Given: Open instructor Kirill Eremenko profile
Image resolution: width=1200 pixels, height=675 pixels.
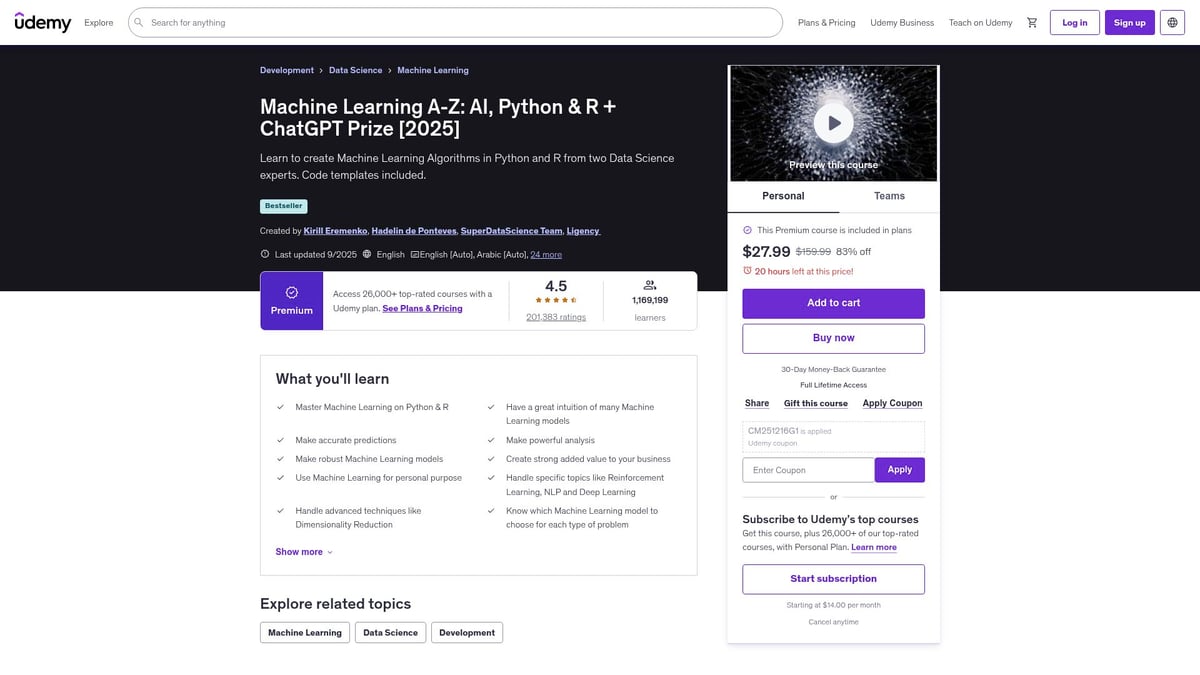Looking at the screenshot, I should point(335,230).
